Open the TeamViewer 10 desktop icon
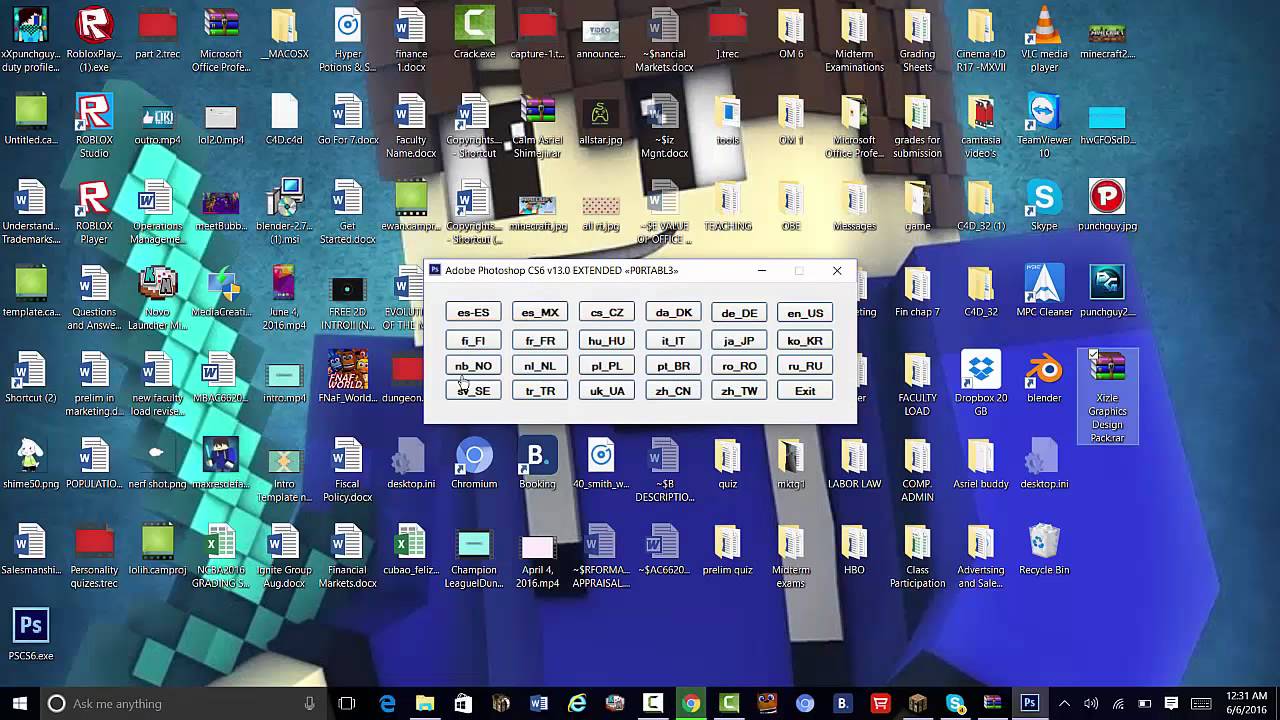 click(x=1044, y=126)
